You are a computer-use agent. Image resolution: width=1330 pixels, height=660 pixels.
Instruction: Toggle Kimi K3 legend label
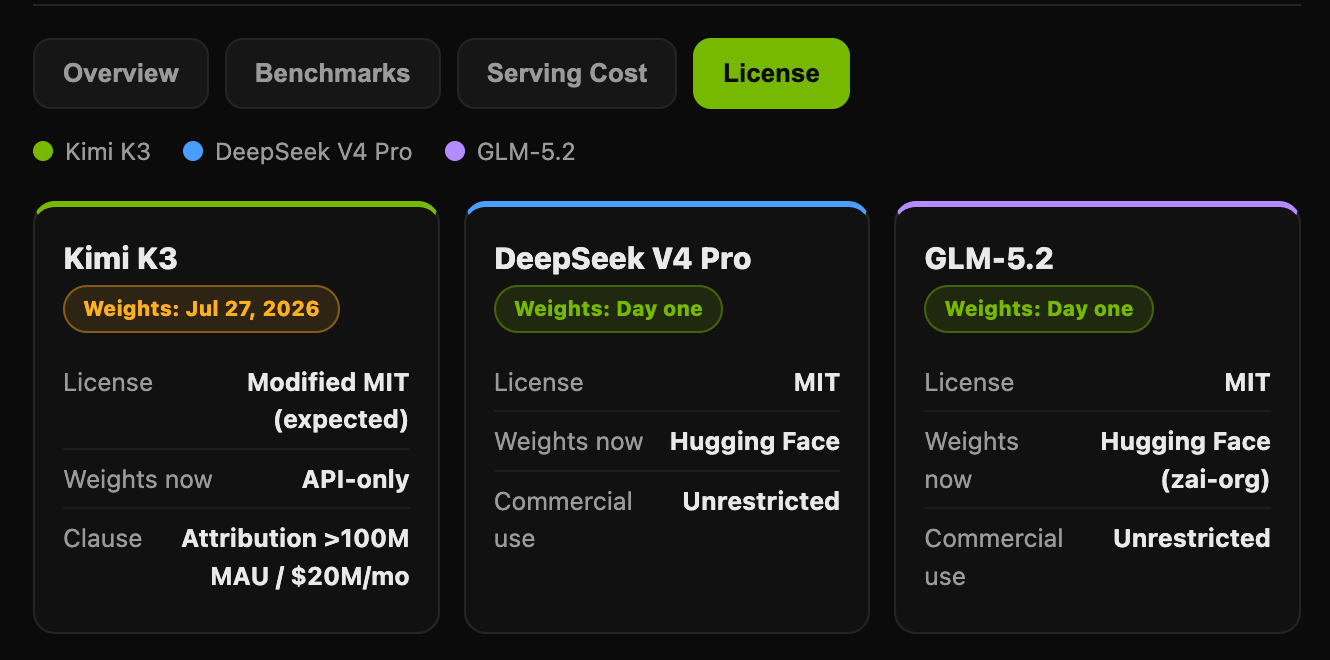(108, 152)
